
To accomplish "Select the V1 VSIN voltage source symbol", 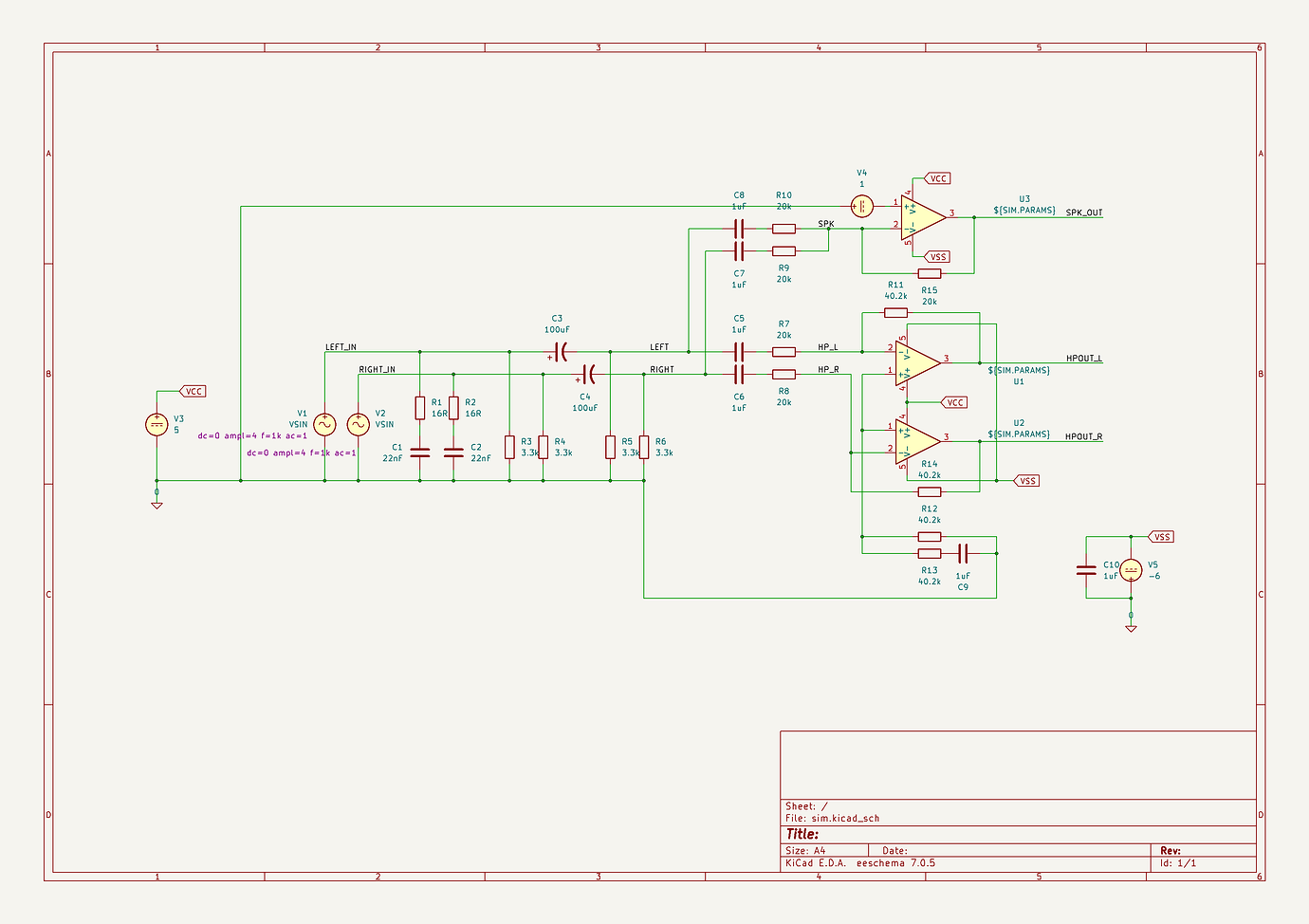I will tap(323, 424).
